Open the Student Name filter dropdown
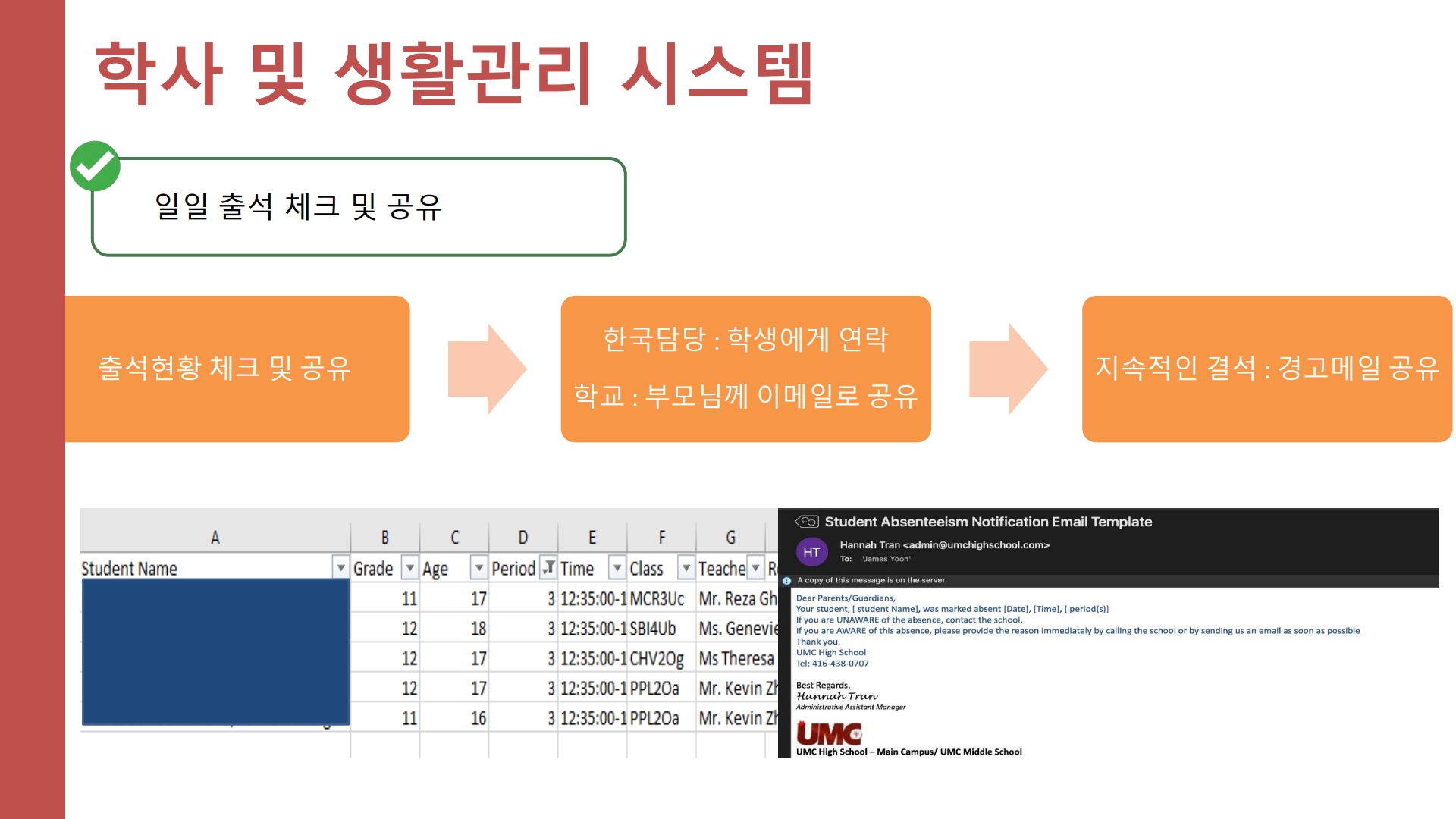This screenshot has width=1456, height=819. [340, 567]
